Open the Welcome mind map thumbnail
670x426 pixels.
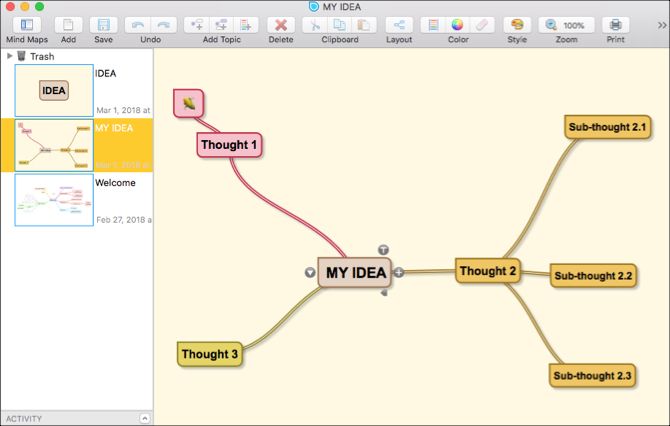click(x=54, y=200)
